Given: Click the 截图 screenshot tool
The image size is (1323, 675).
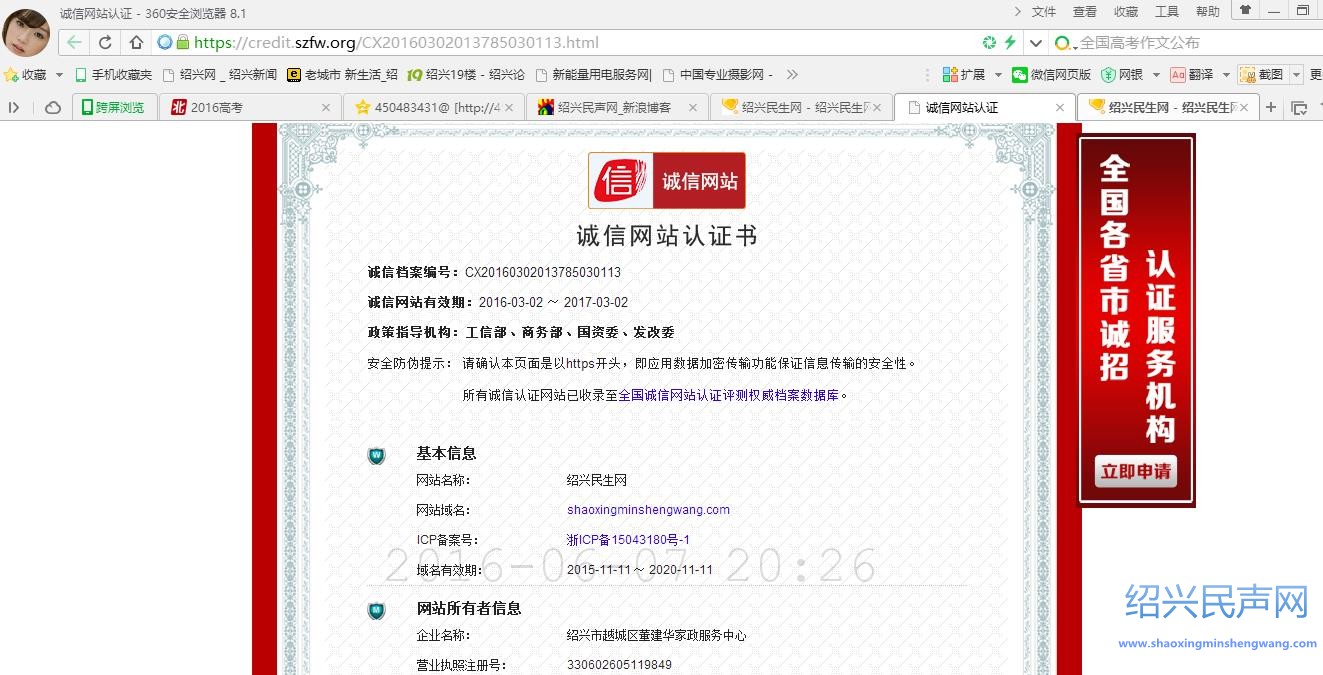Looking at the screenshot, I should pos(1262,75).
